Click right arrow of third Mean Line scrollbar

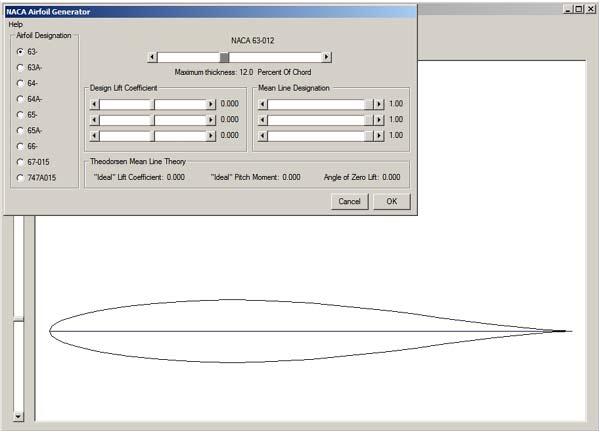click(379, 135)
